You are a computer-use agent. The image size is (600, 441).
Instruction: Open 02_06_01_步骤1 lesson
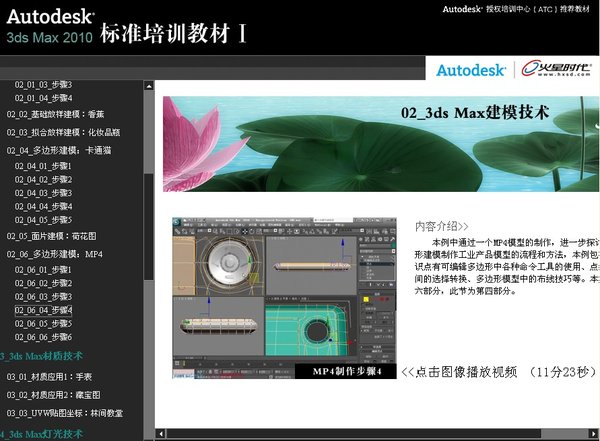coord(43,270)
